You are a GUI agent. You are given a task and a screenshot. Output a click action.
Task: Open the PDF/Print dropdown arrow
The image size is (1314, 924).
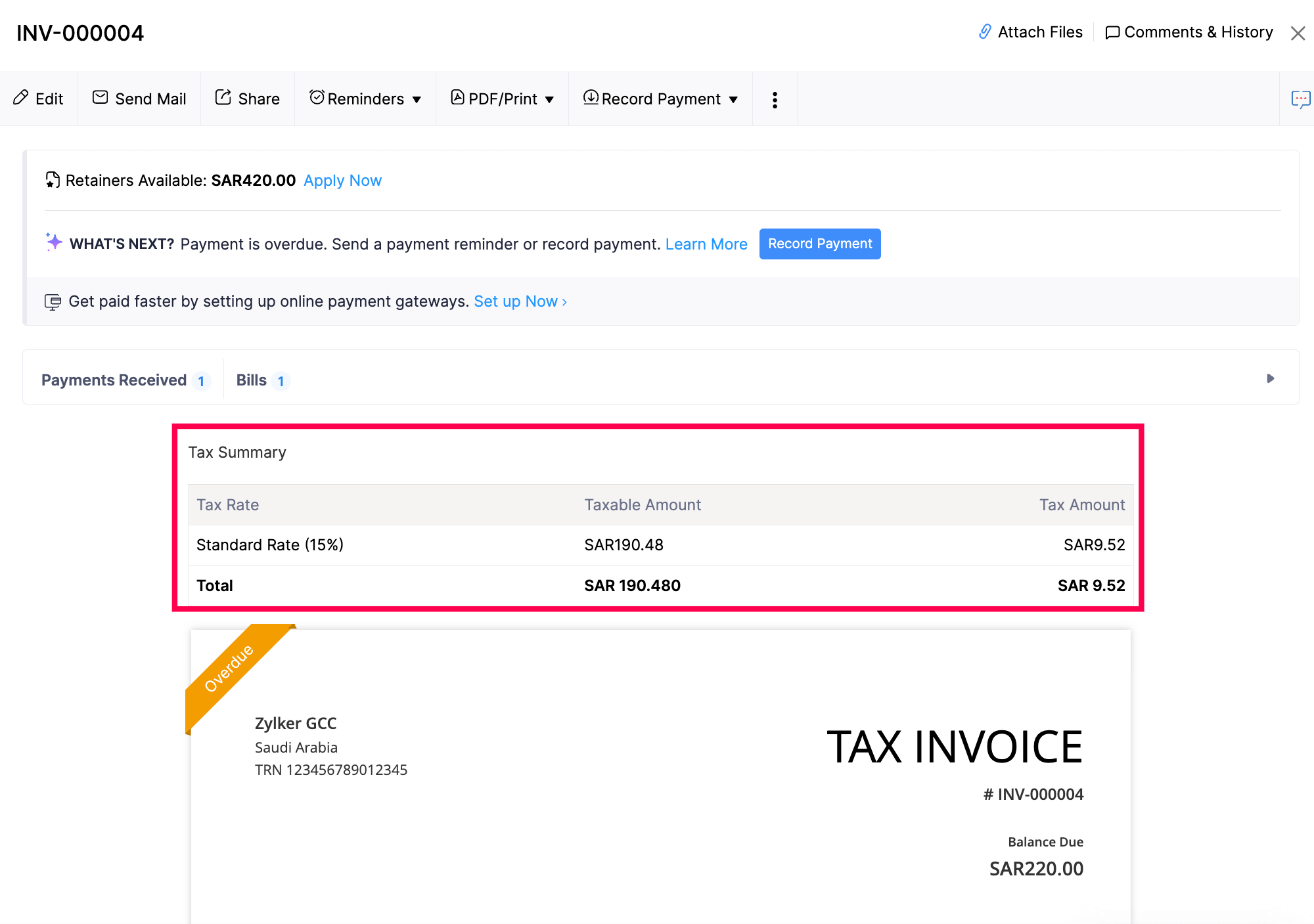(x=551, y=100)
